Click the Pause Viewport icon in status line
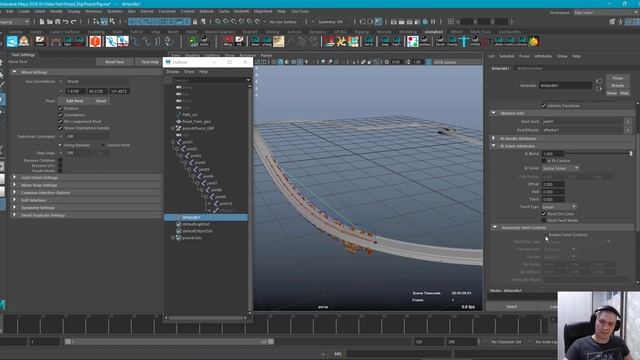The image size is (640, 360). 433,22
